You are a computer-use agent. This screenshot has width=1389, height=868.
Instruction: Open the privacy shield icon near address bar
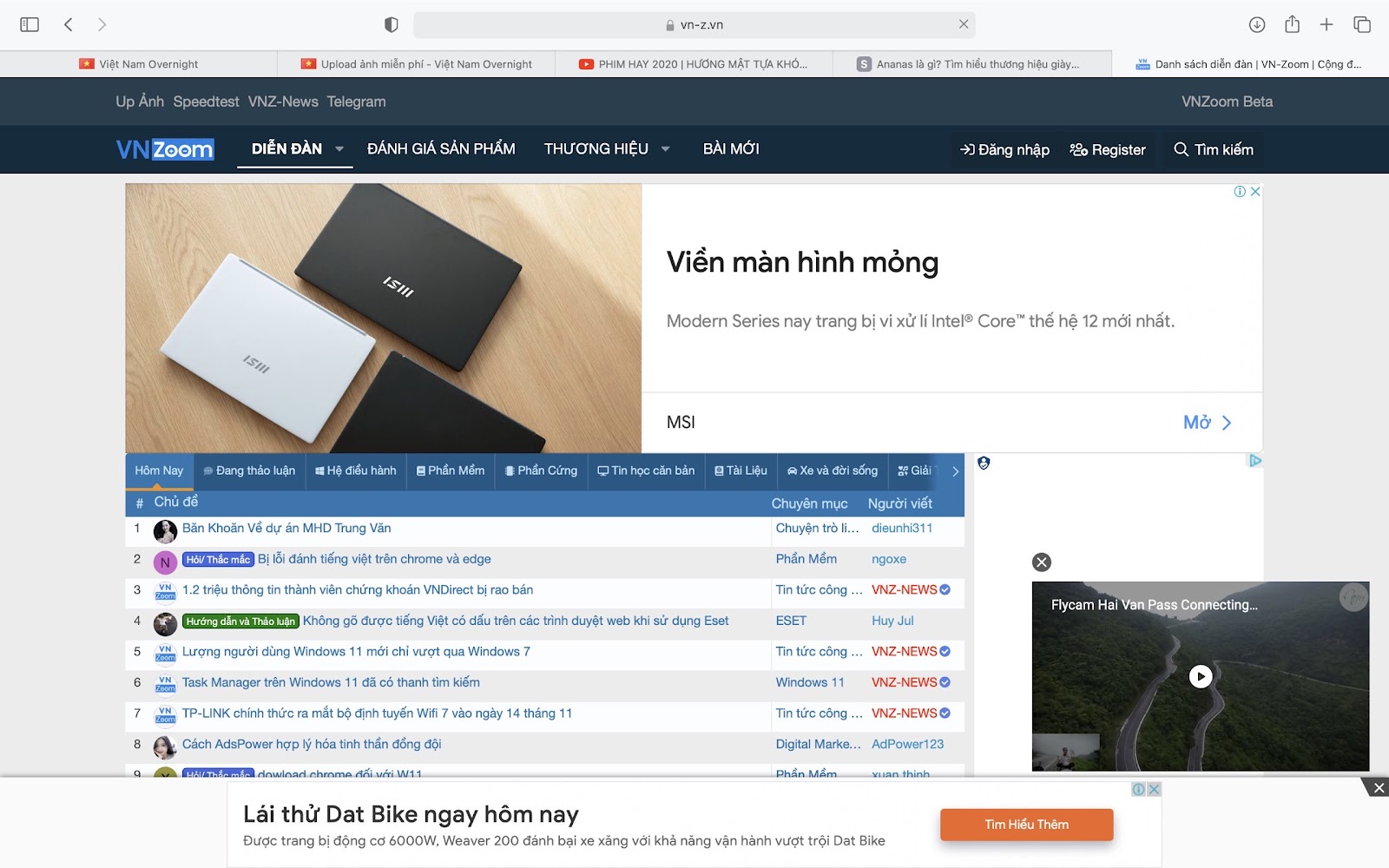pyautogui.click(x=392, y=24)
